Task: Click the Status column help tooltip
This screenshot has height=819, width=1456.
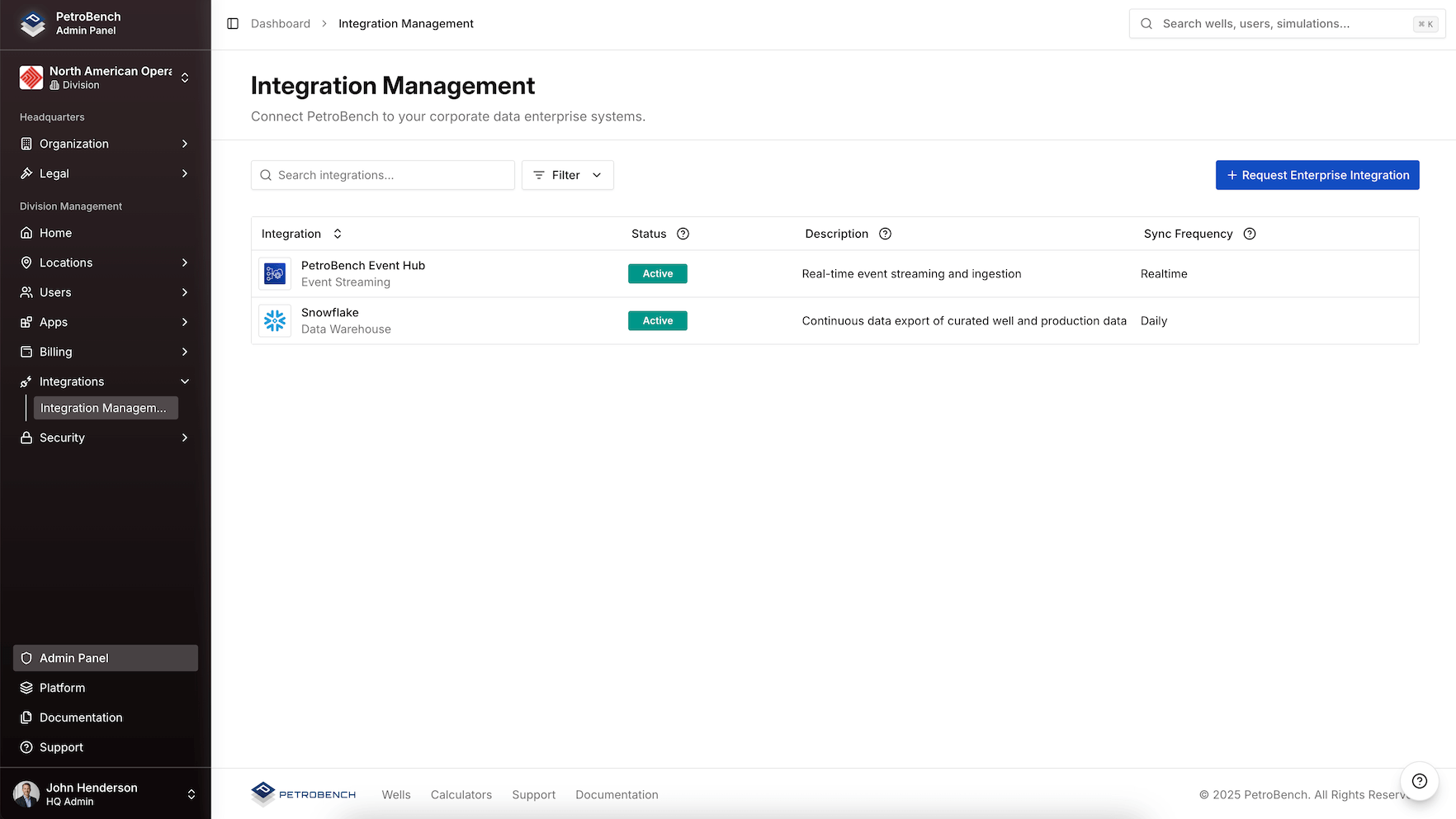Action: coord(683,234)
